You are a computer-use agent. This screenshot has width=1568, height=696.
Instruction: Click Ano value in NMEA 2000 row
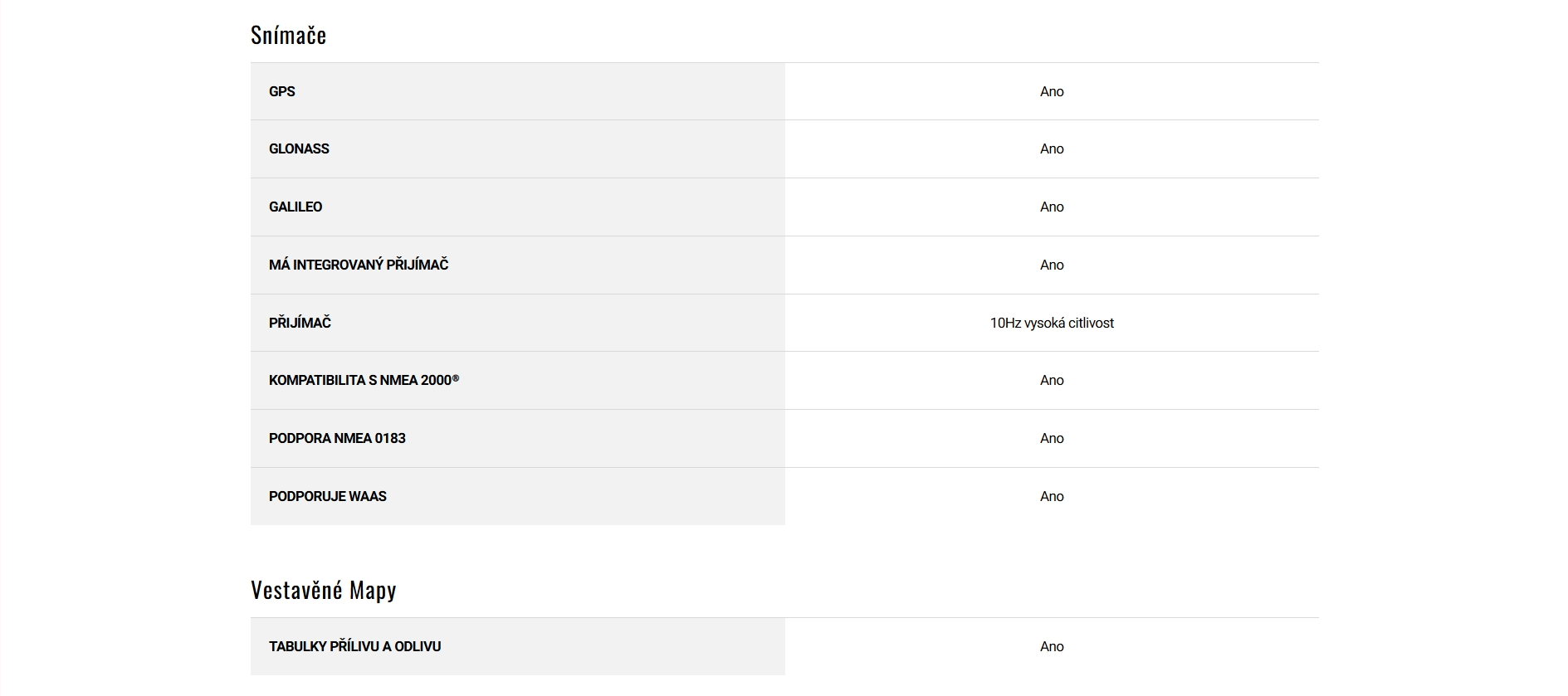point(1052,380)
